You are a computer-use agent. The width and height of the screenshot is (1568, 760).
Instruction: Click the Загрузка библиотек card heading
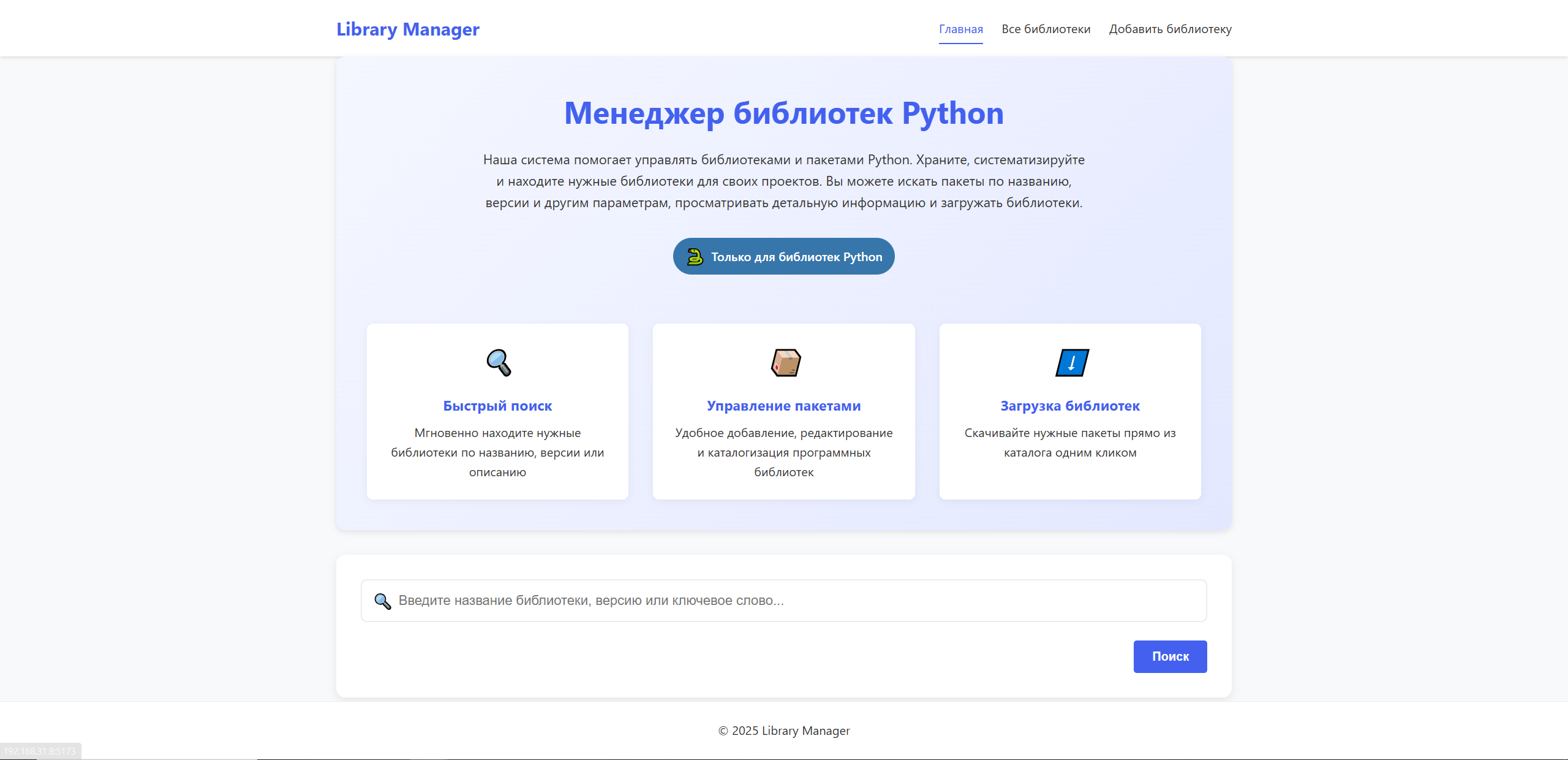coord(1069,406)
